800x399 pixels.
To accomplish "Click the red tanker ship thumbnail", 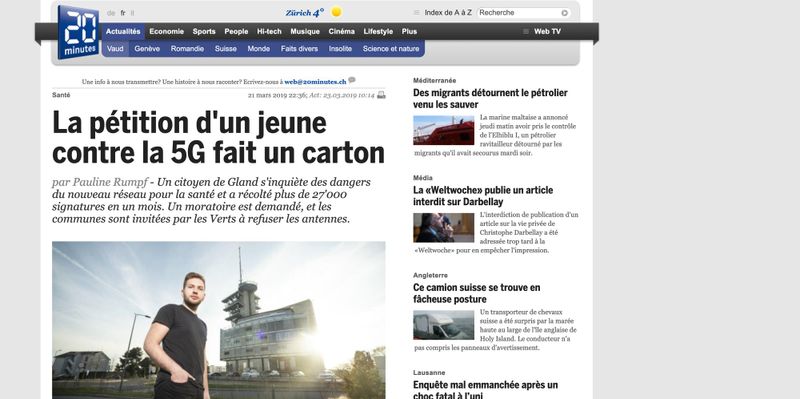I will click(443, 130).
